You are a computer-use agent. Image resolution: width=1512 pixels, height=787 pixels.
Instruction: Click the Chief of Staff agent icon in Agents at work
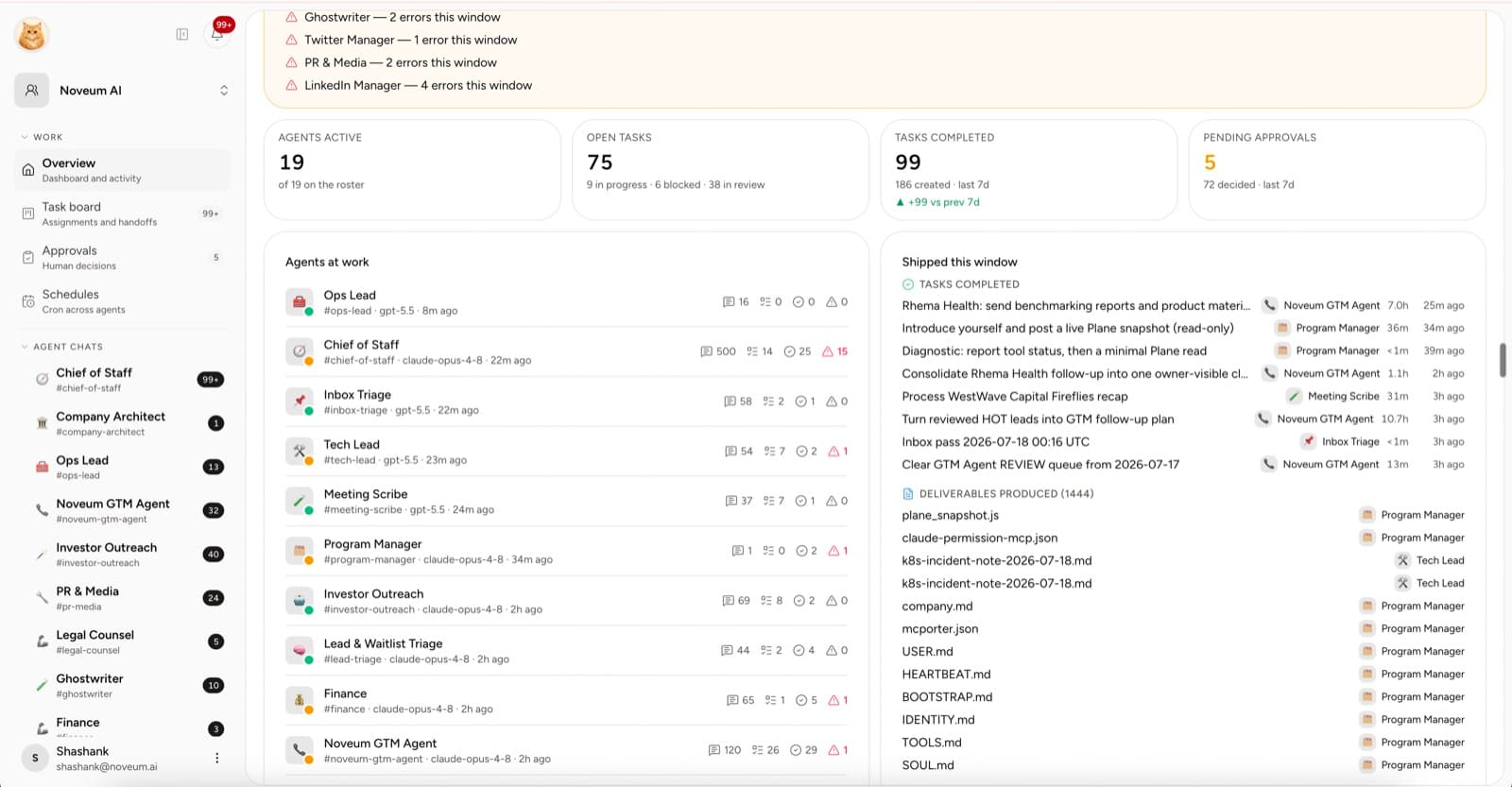[300, 351]
